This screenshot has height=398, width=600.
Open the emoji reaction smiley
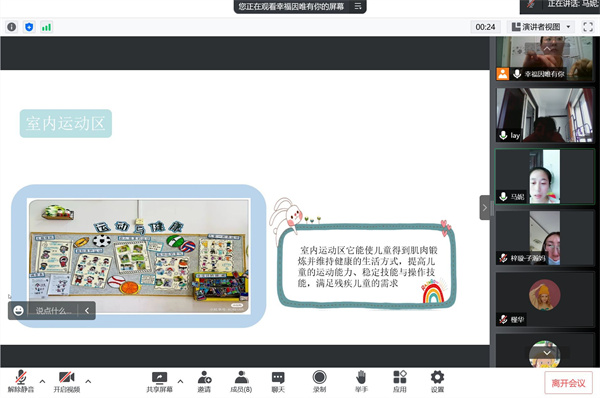[x=18, y=310]
